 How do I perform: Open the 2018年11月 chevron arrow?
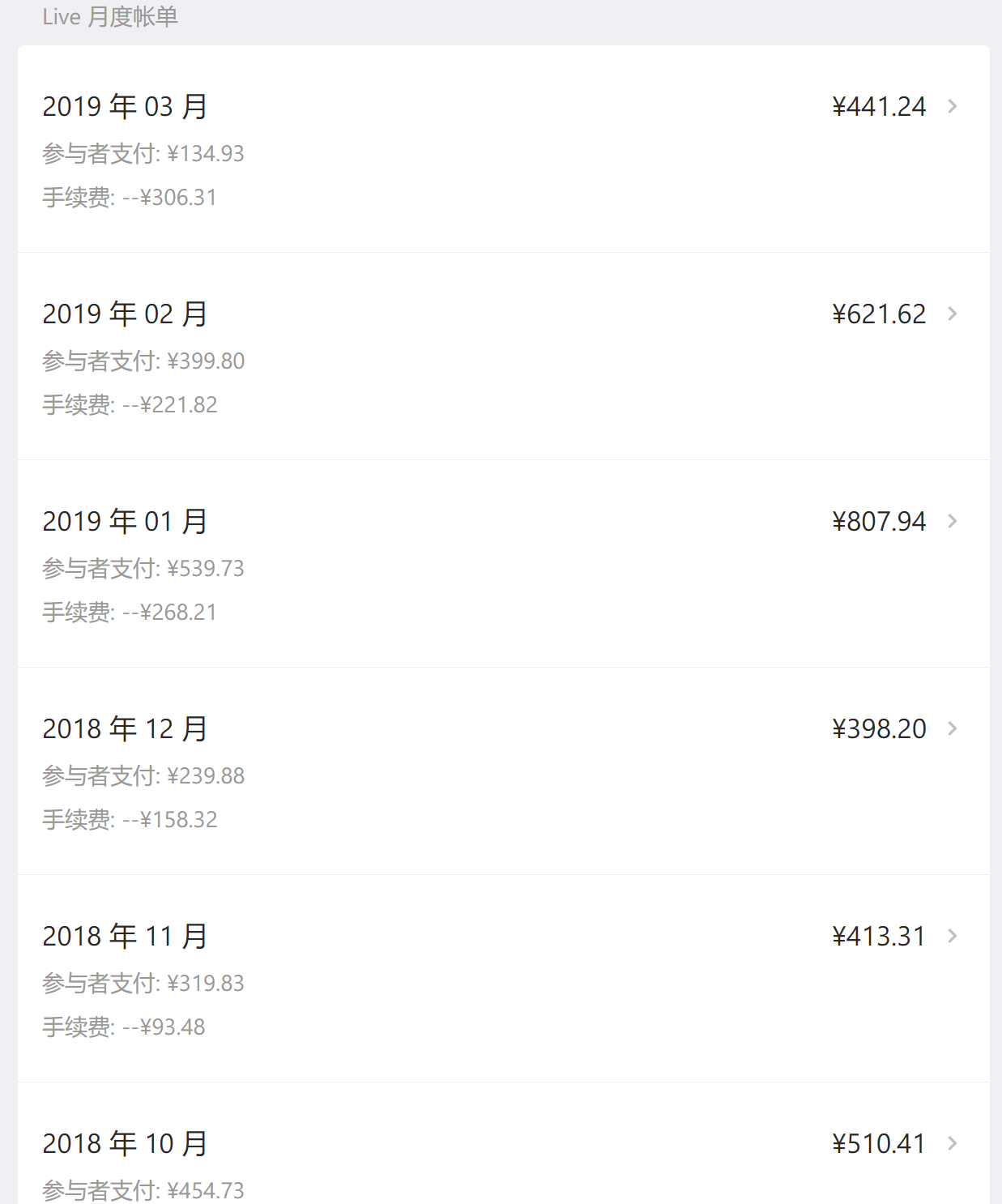pyautogui.click(x=953, y=936)
